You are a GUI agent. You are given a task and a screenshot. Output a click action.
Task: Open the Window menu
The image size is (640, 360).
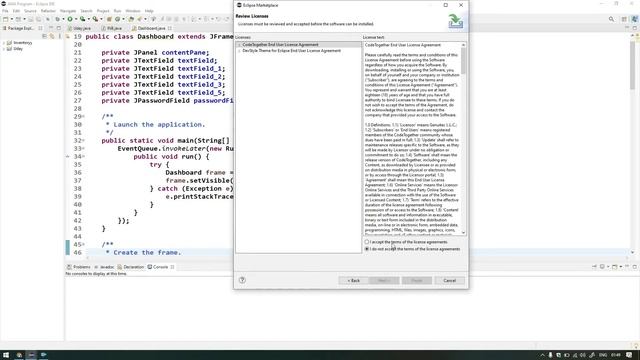click(133, 11)
